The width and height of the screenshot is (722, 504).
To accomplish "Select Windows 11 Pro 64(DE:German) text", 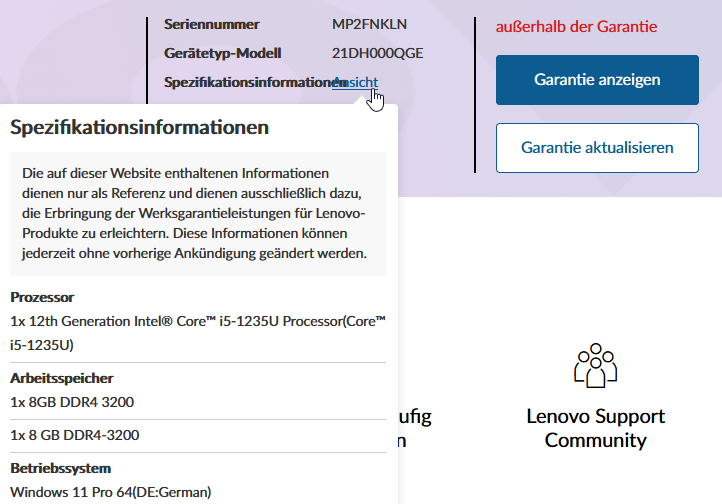I will [x=111, y=492].
